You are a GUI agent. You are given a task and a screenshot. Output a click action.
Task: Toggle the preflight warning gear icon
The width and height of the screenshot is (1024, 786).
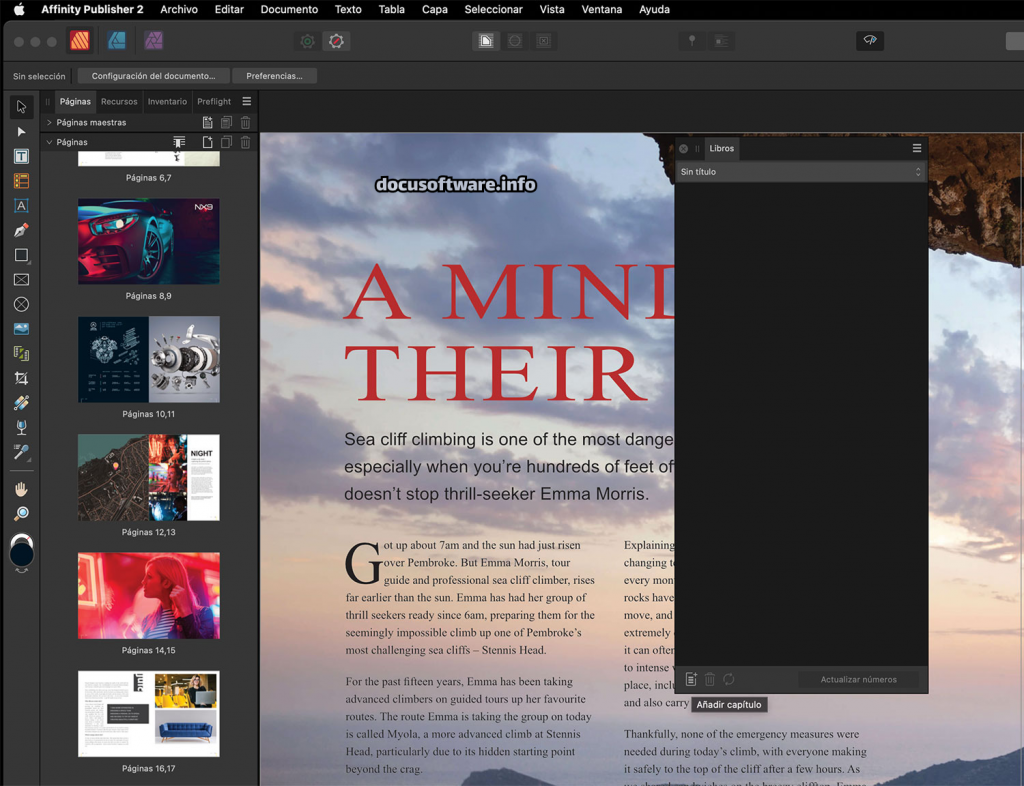pyautogui.click(x=336, y=41)
